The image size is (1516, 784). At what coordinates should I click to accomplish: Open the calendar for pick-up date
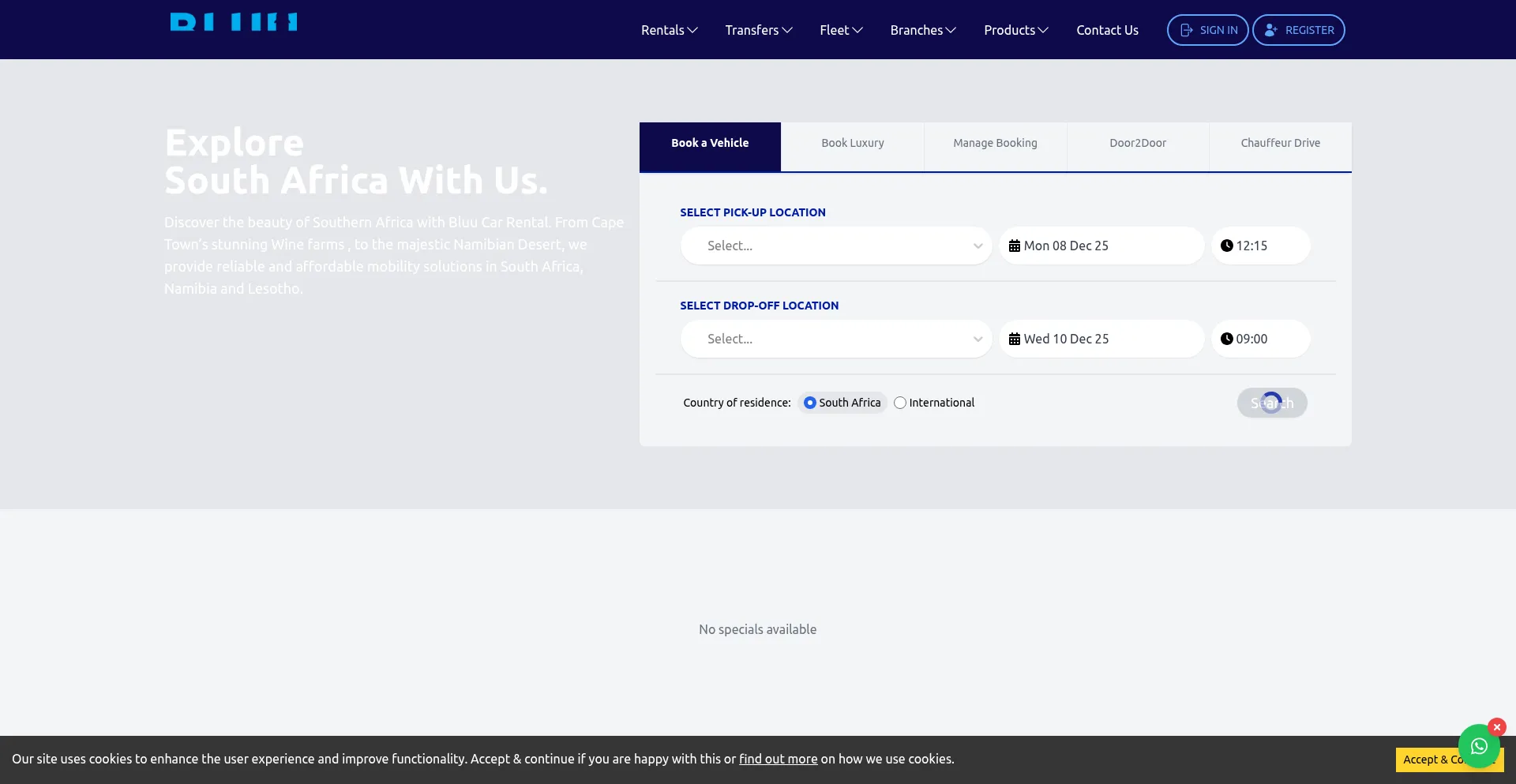point(1101,246)
